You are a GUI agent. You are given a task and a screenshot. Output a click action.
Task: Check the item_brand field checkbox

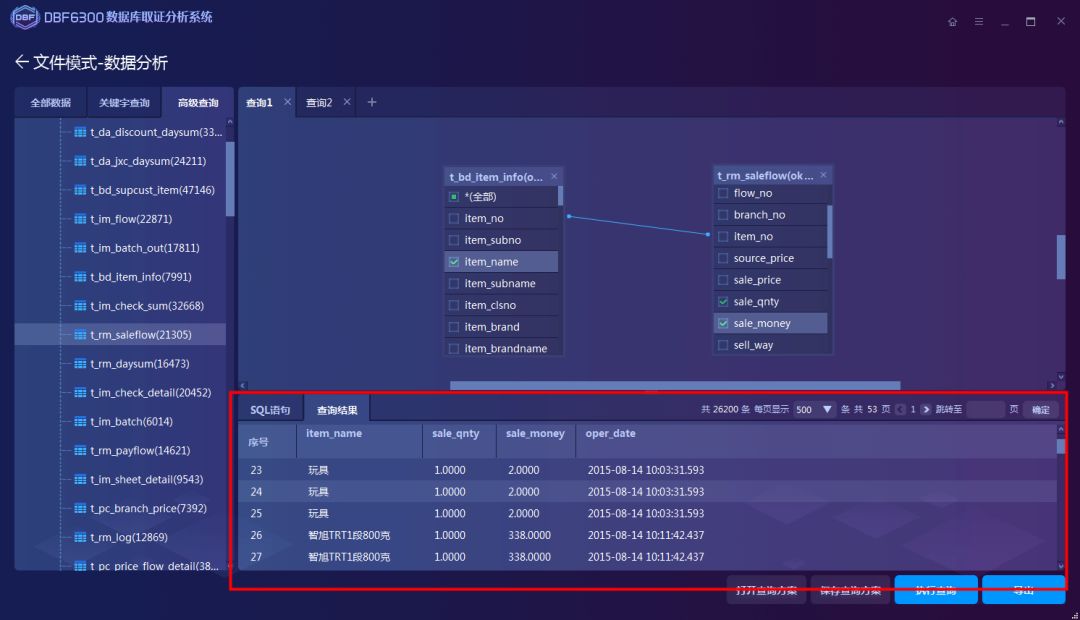pos(454,327)
